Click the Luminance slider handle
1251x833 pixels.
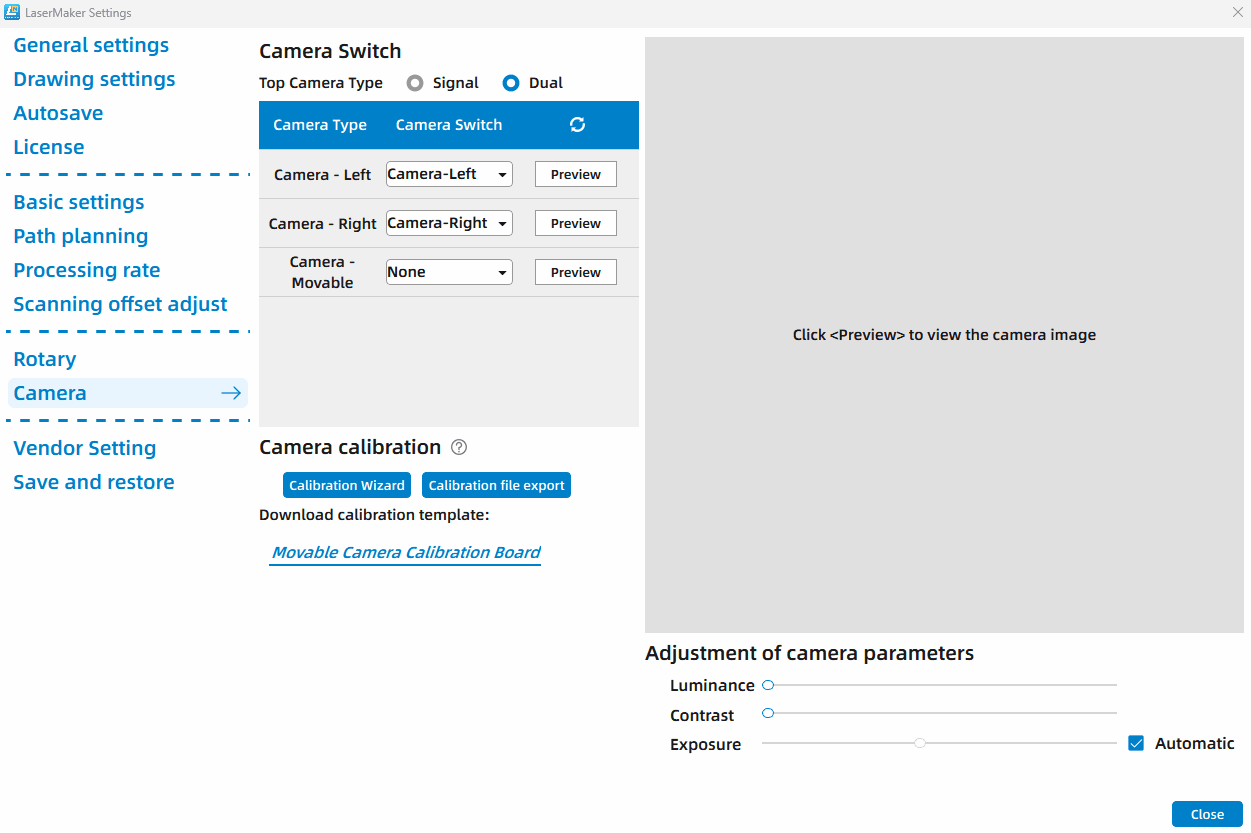(768, 685)
